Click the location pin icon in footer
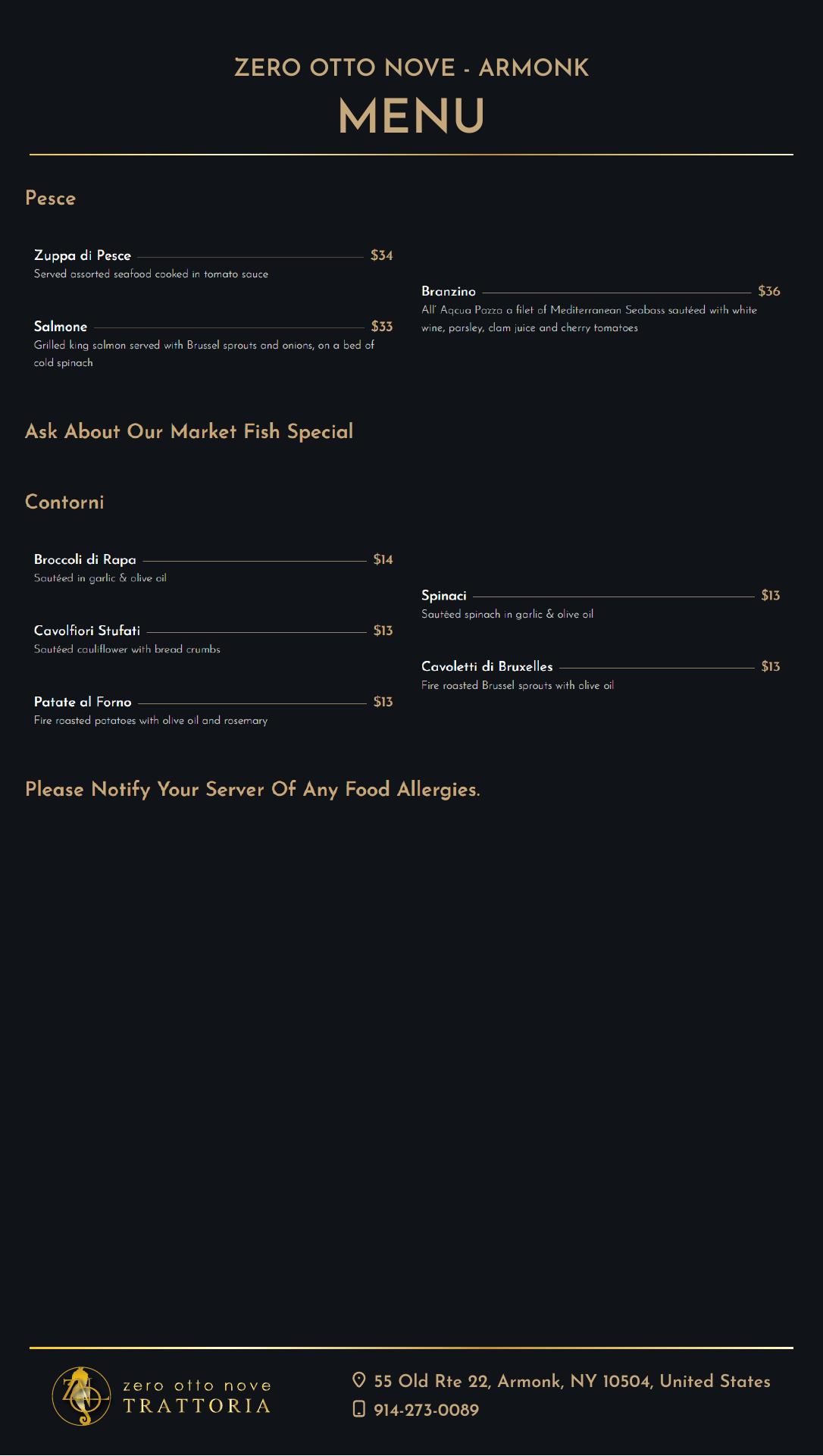 pyautogui.click(x=359, y=1380)
